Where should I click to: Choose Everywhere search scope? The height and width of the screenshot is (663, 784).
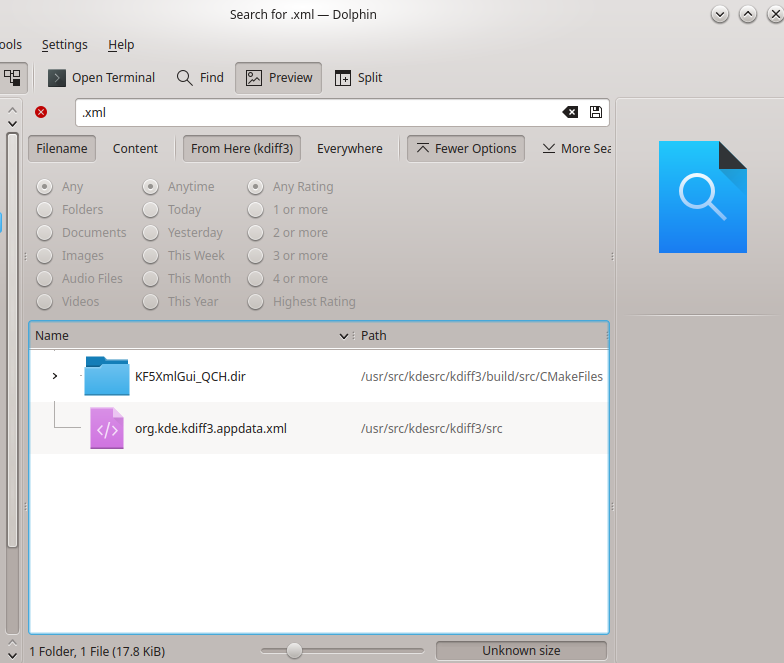pos(350,148)
